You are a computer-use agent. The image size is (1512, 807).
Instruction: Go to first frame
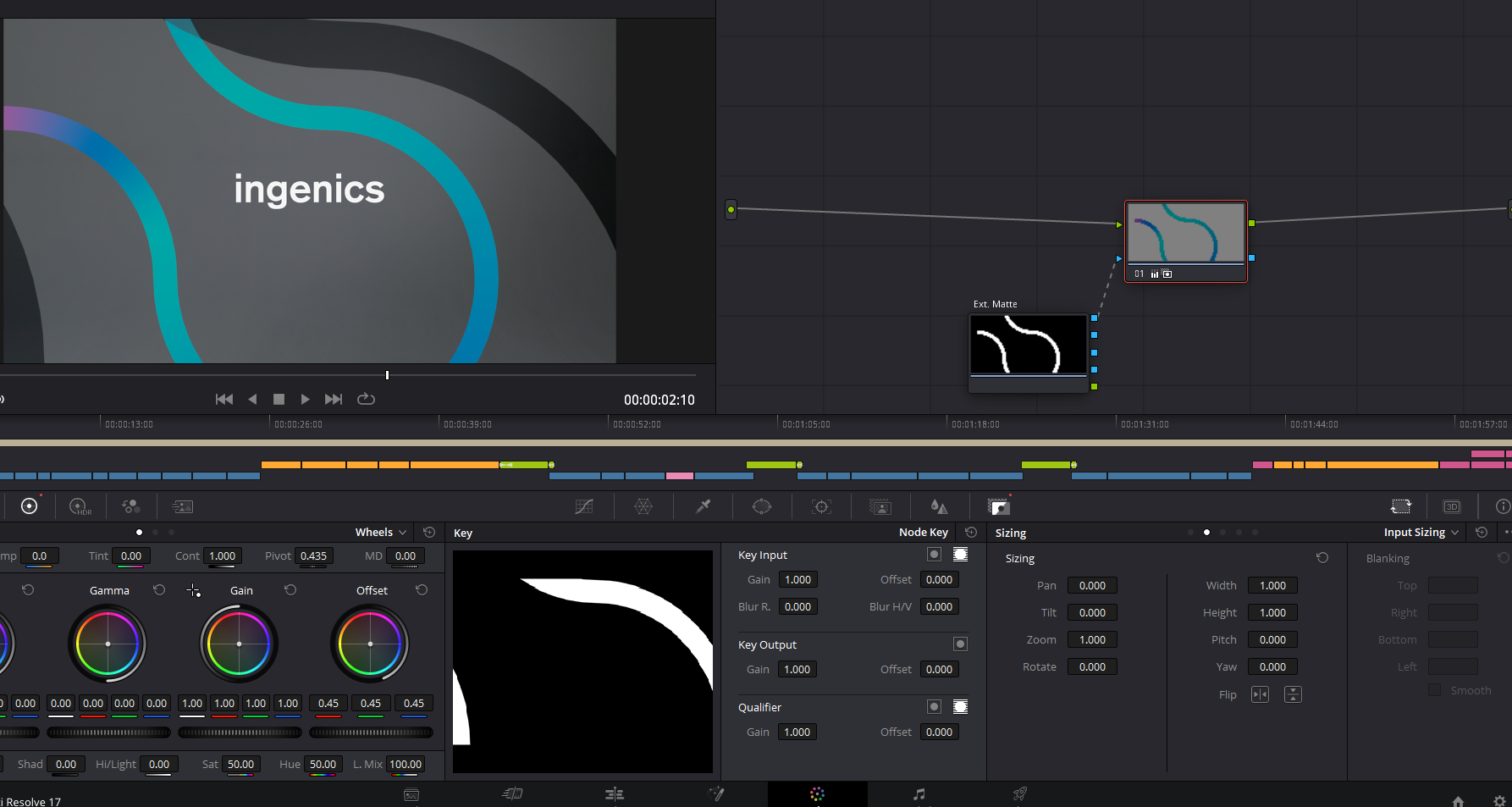224,399
